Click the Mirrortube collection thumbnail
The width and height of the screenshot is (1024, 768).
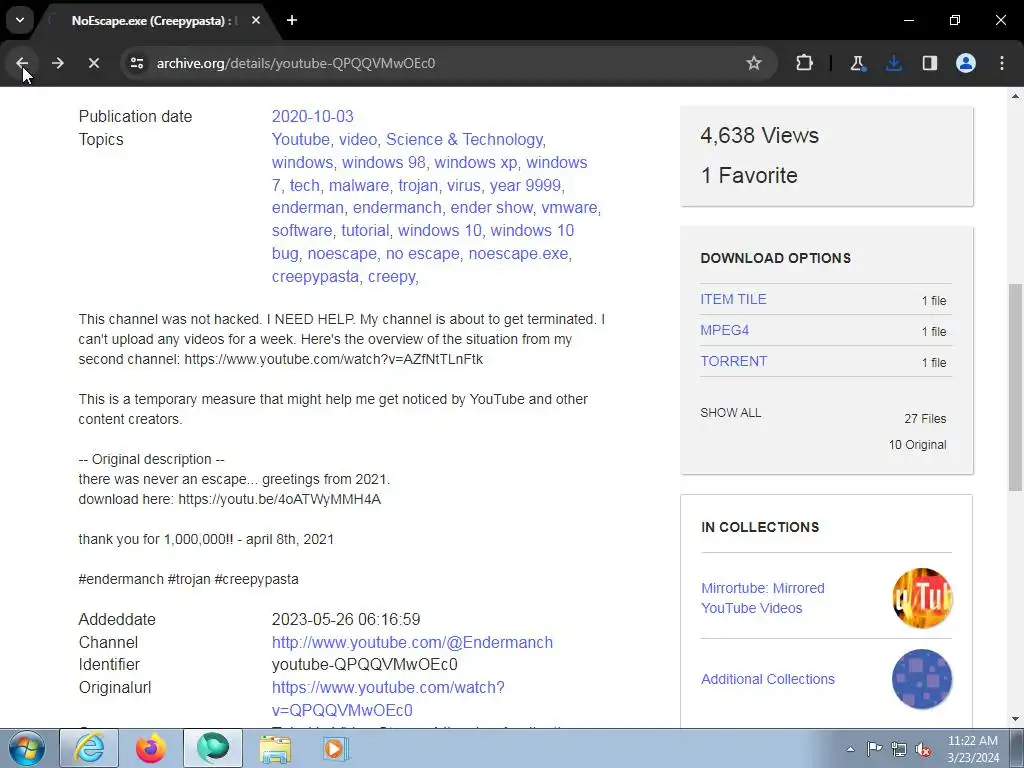coord(922,598)
